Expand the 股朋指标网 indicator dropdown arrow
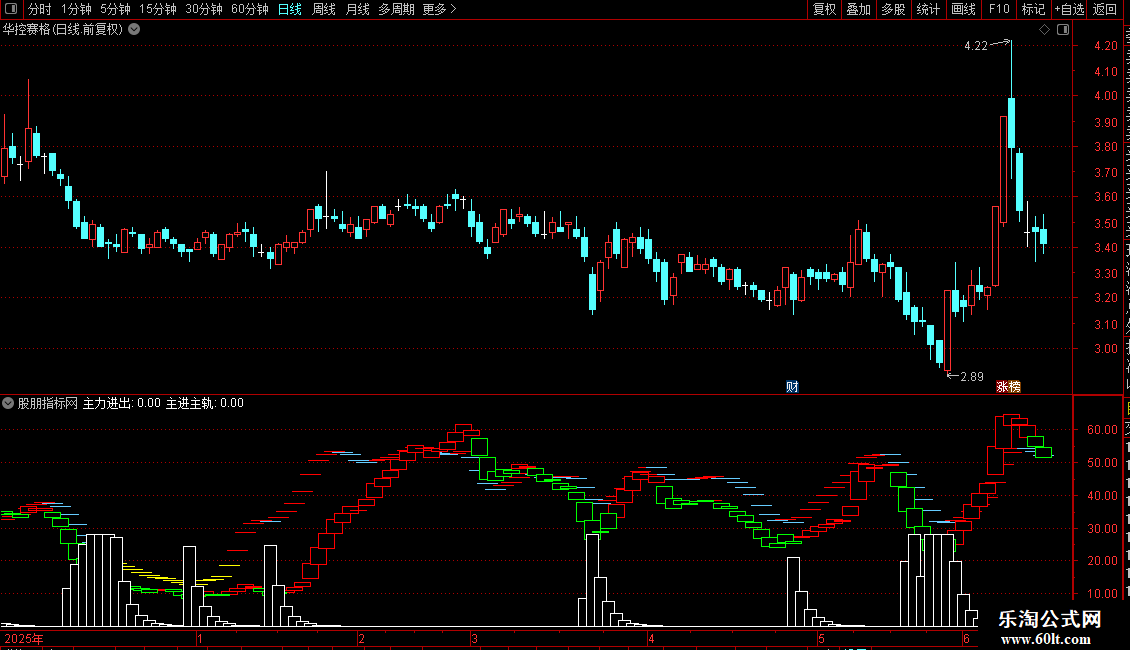The width and height of the screenshot is (1130, 650). tap(8, 403)
